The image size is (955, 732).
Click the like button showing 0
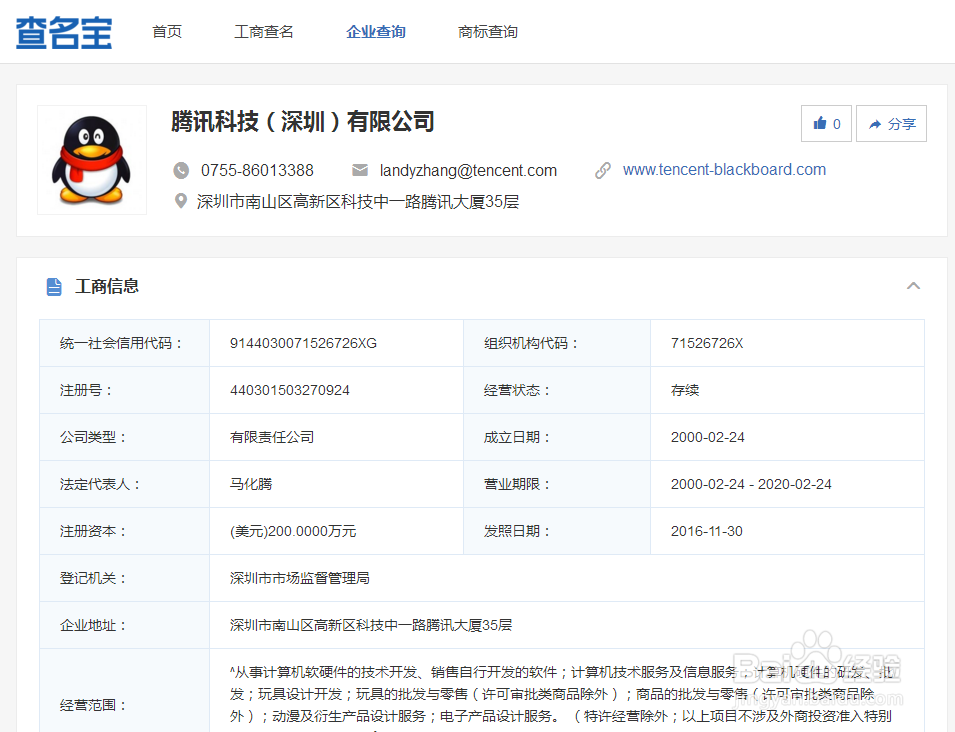826,123
